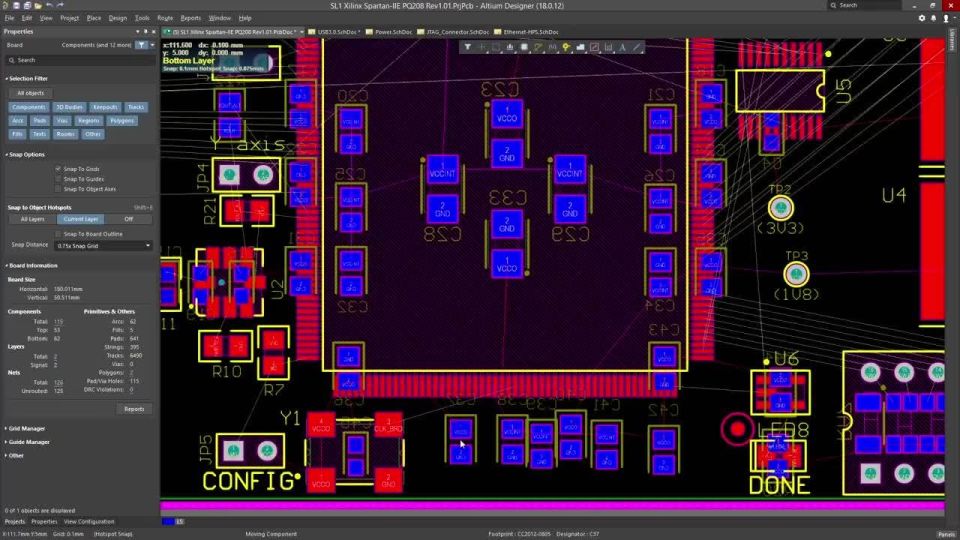Open the filter dropdown arrow beside funnel
This screenshot has width=960, height=540.
(152, 45)
